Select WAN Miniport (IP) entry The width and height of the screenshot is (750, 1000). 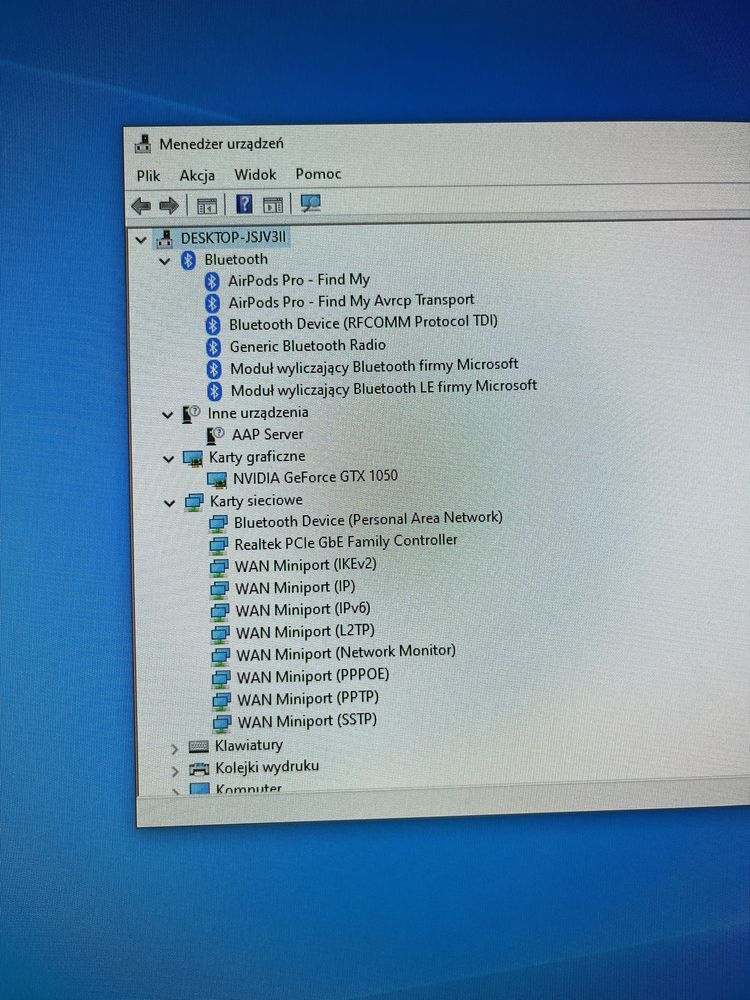pyautogui.click(x=295, y=587)
